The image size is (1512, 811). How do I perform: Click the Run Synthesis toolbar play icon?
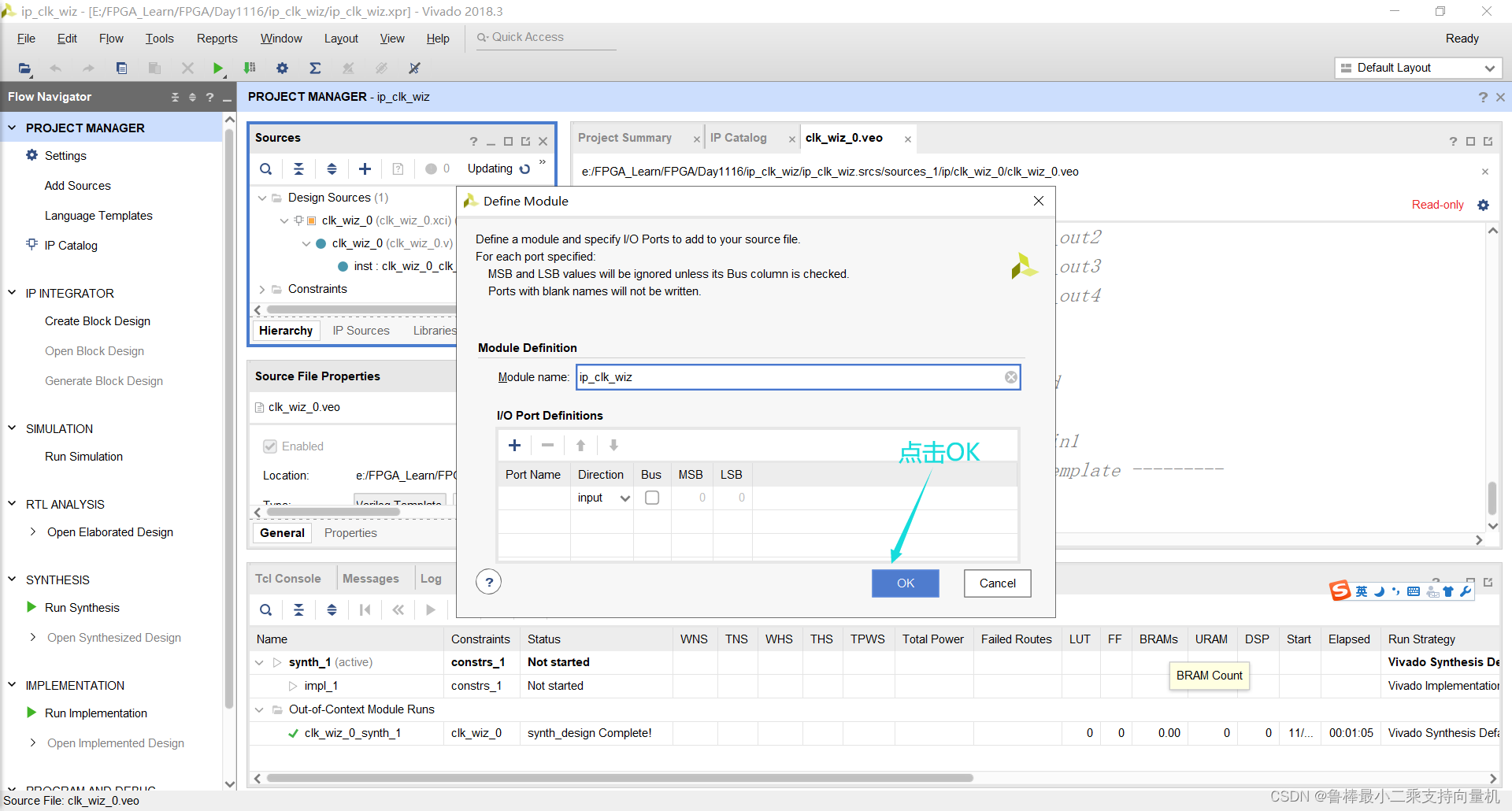pos(218,69)
